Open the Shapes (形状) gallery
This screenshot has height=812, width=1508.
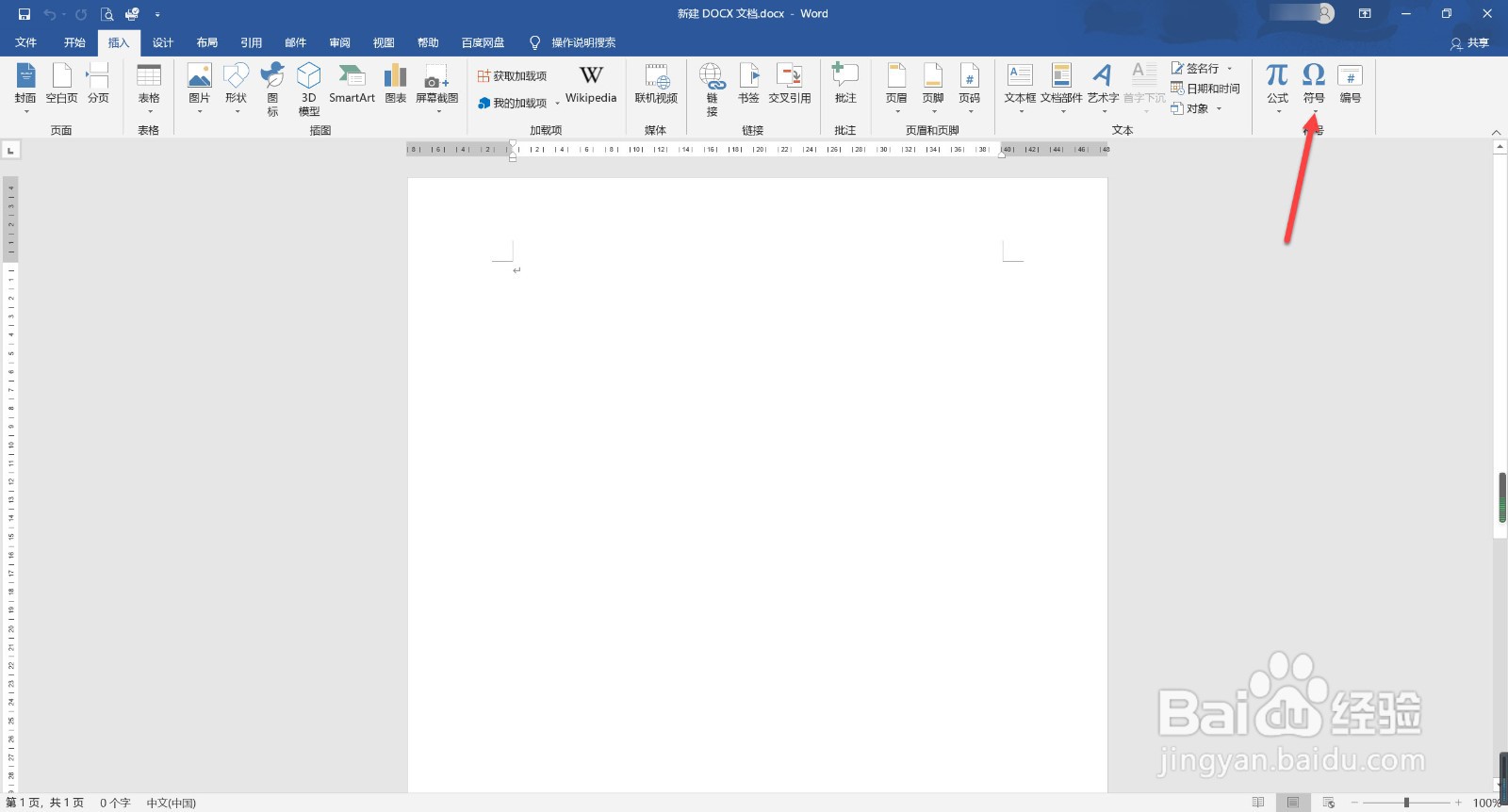coord(236,88)
